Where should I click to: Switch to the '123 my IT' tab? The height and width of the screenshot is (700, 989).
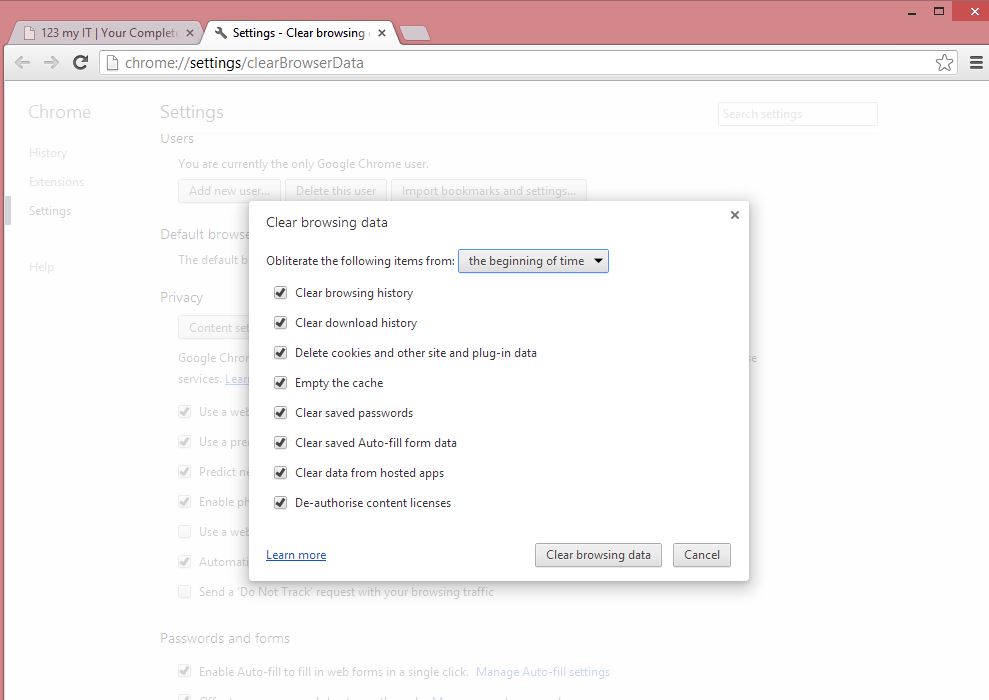(108, 33)
